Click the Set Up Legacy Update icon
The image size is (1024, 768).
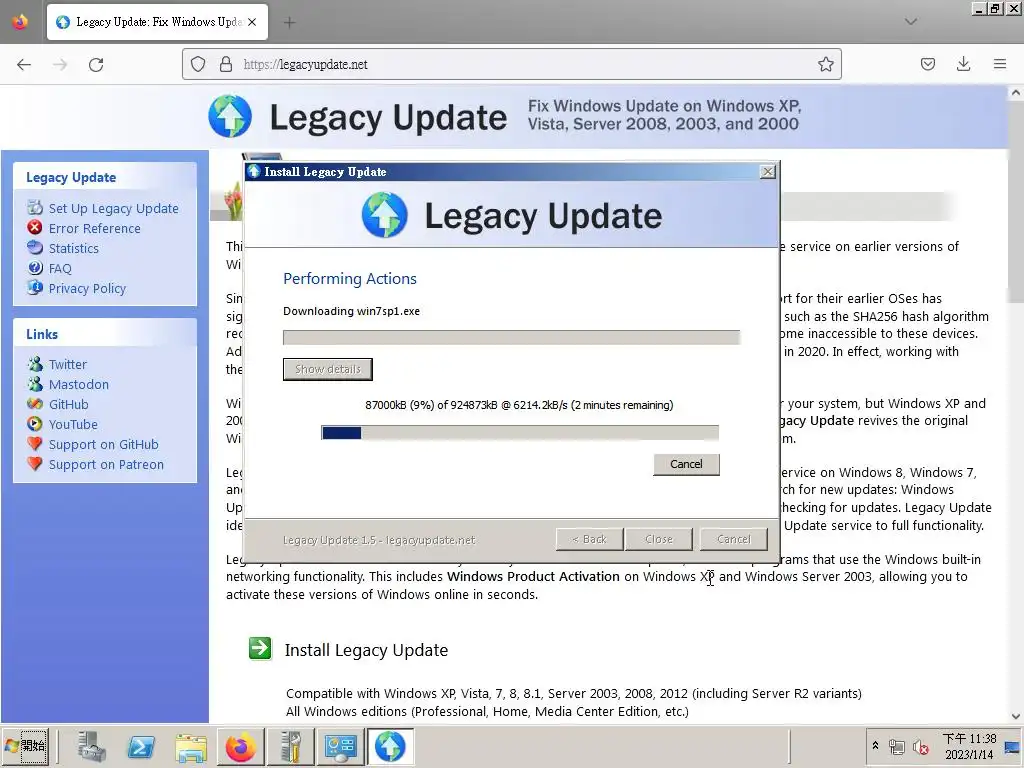[x=35, y=208]
